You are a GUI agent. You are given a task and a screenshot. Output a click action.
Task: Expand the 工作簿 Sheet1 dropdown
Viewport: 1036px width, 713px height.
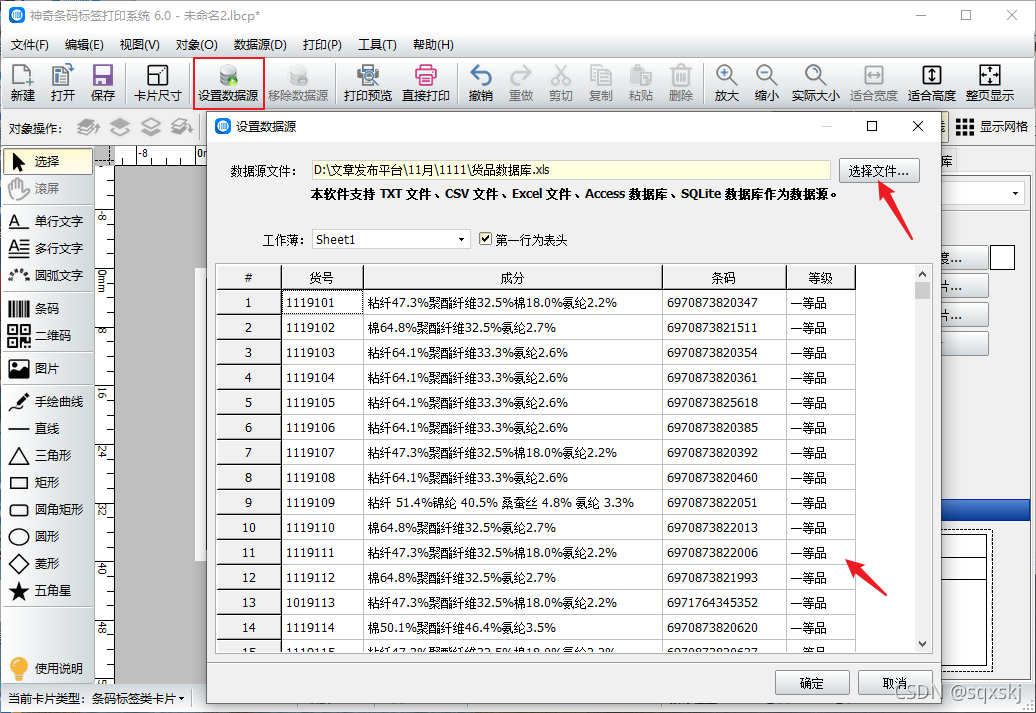[461, 240]
